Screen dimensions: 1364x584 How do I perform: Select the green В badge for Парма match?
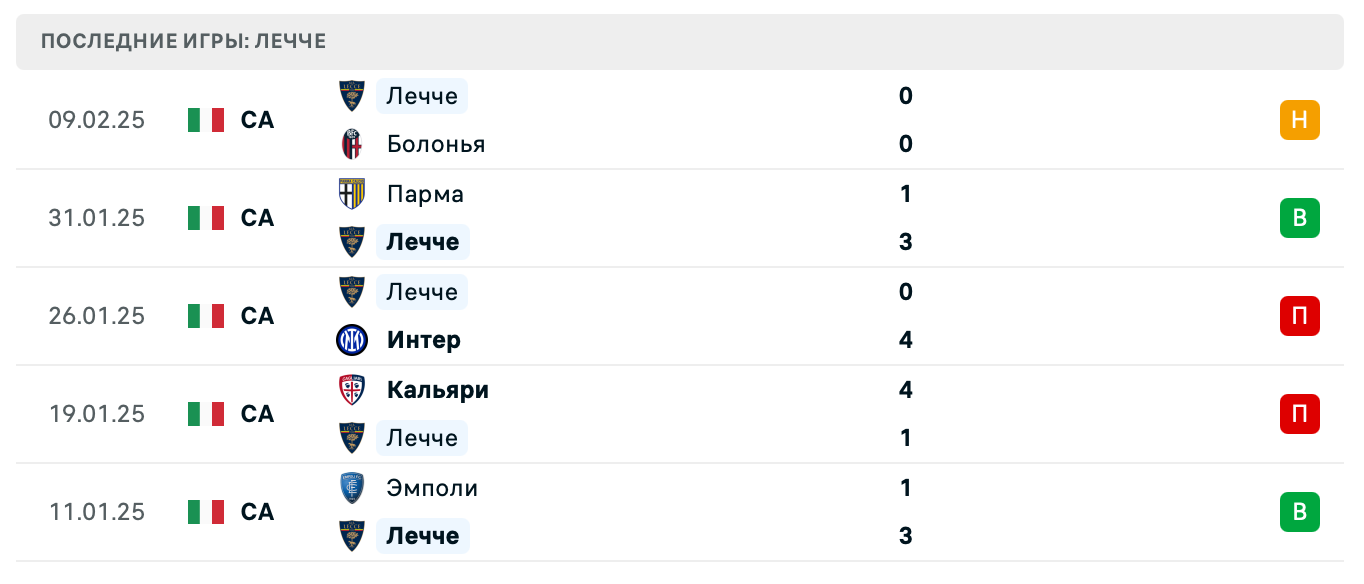(x=1299, y=218)
